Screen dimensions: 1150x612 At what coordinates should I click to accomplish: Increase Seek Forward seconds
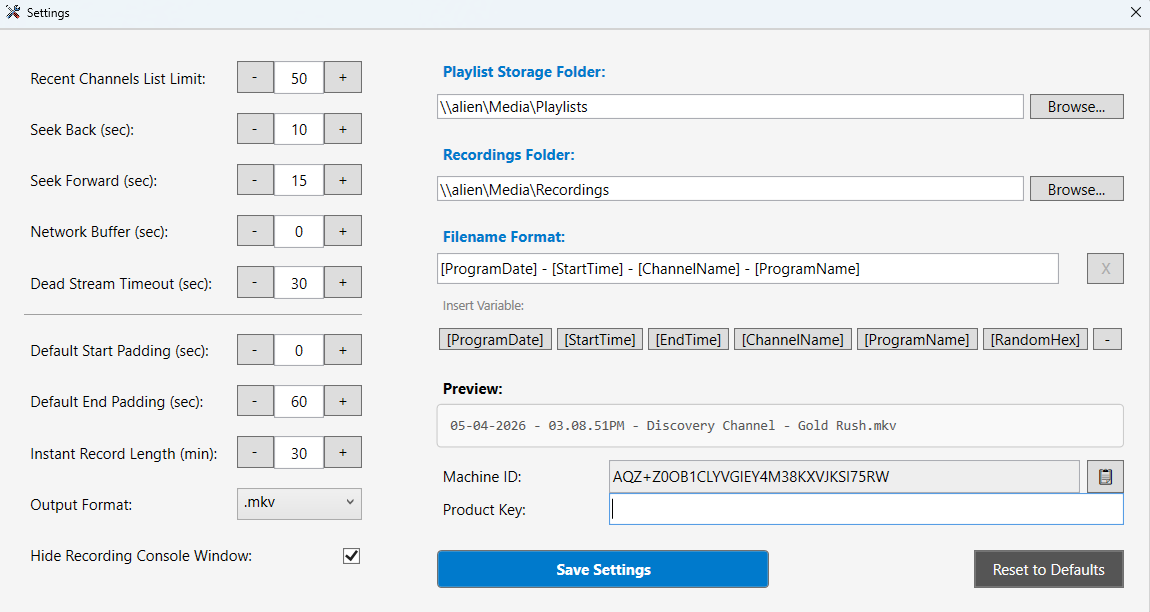[343, 180]
